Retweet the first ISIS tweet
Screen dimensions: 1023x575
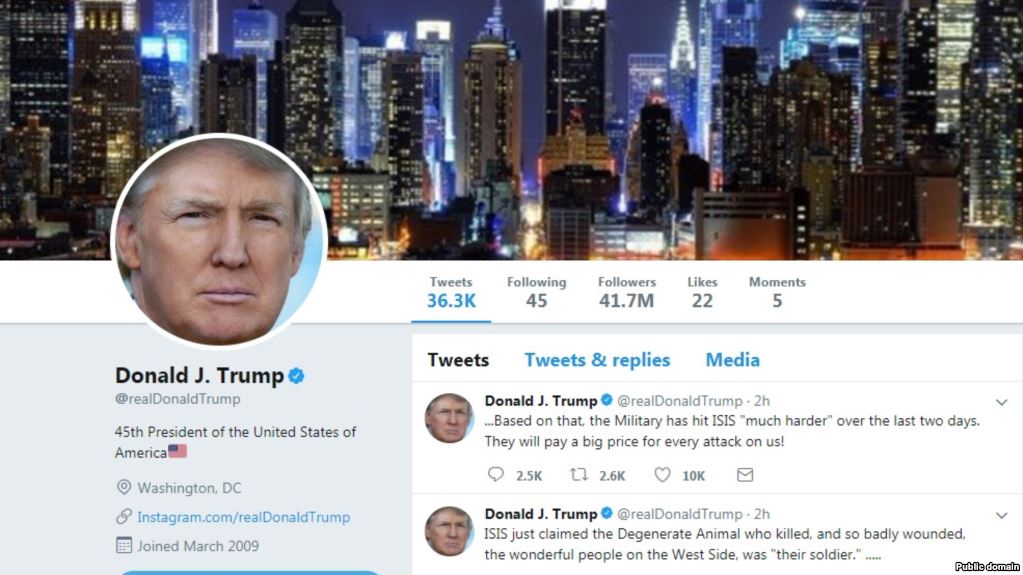tap(579, 474)
